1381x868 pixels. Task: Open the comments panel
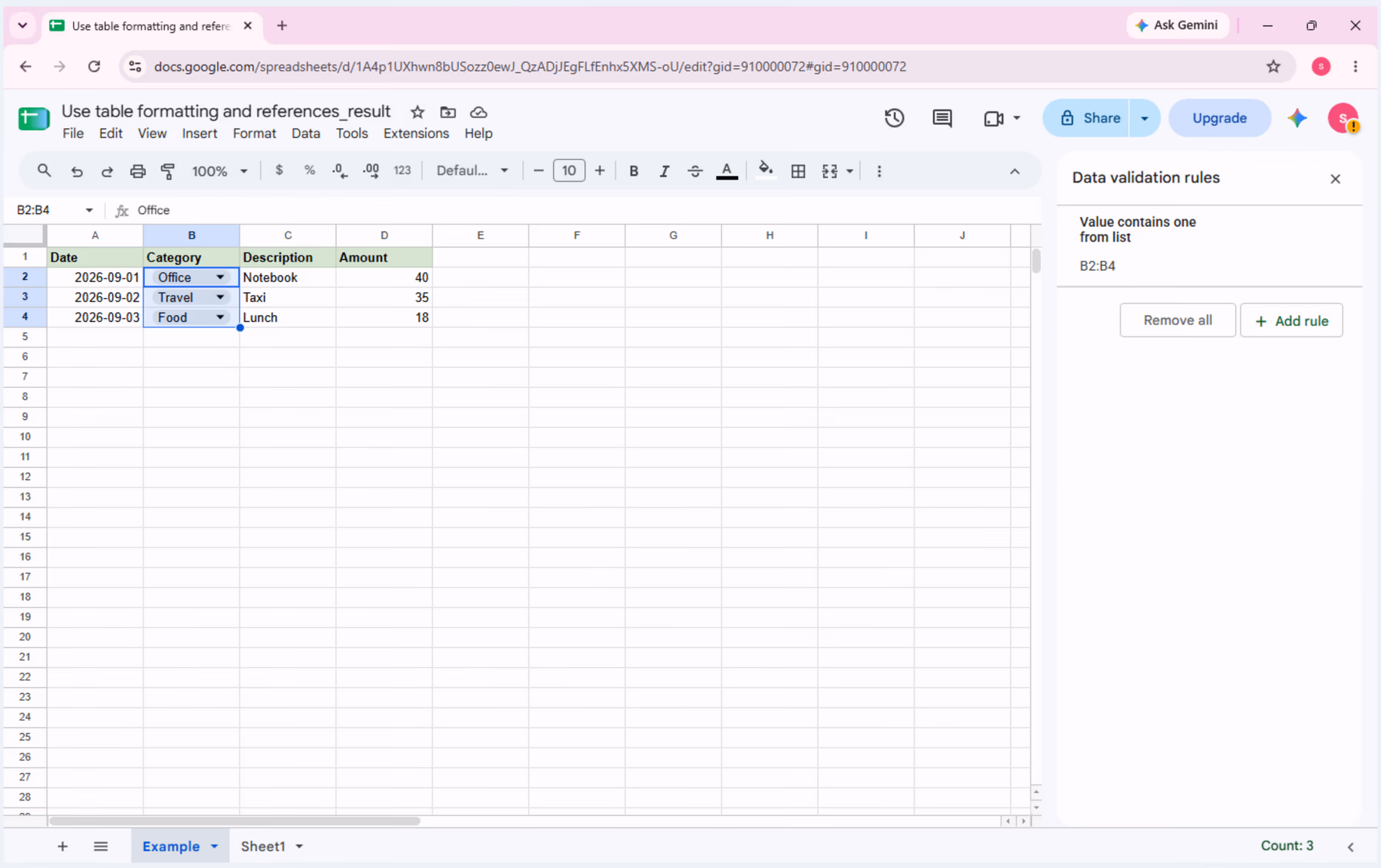click(x=942, y=118)
